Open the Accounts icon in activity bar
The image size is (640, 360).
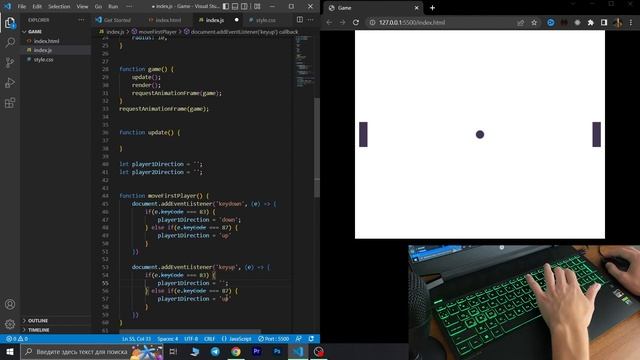10,304
